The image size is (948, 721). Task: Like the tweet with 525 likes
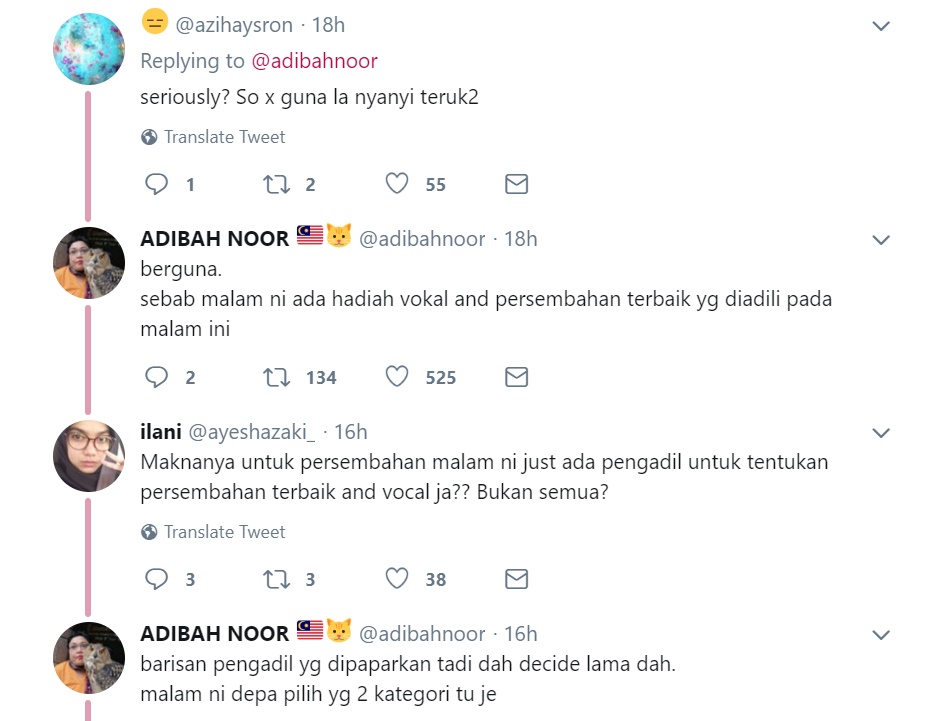click(x=397, y=377)
